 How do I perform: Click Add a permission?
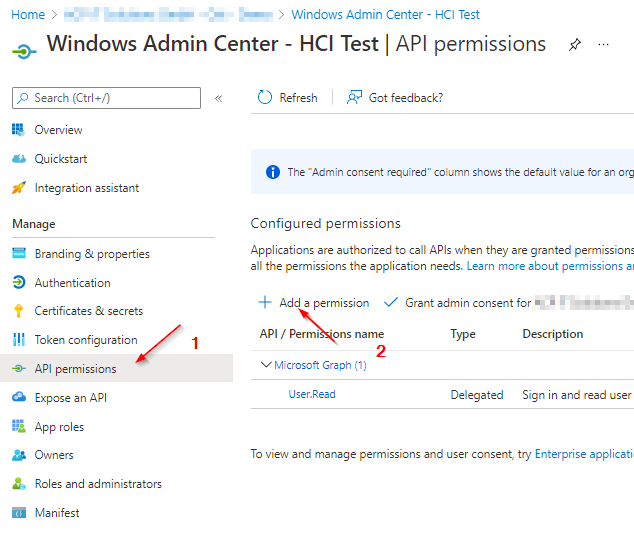click(x=324, y=303)
